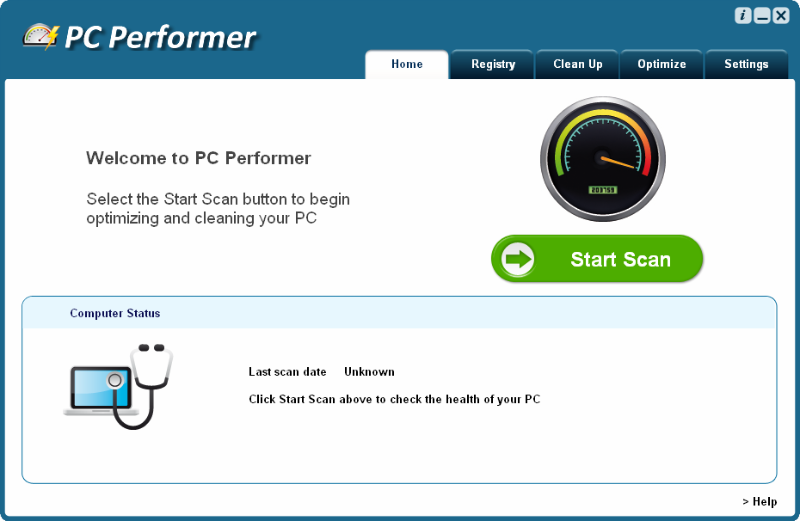Click the arrow icon on Start Scan
Screen dimensions: 800x521
point(517,259)
